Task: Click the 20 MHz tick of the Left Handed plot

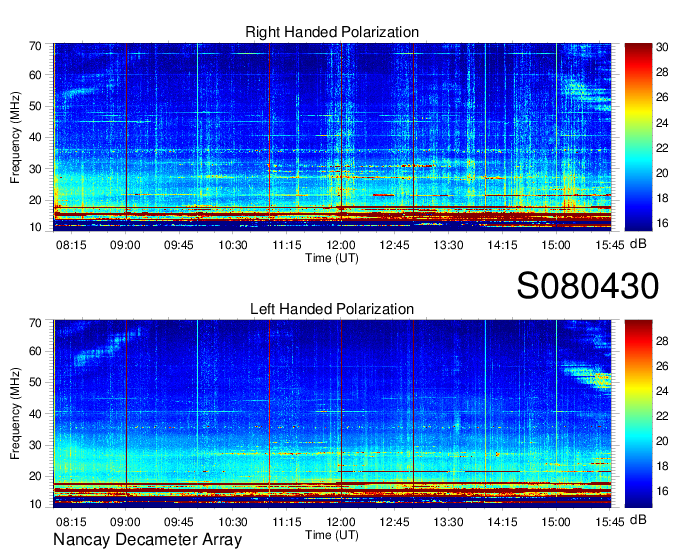Action: point(35,476)
